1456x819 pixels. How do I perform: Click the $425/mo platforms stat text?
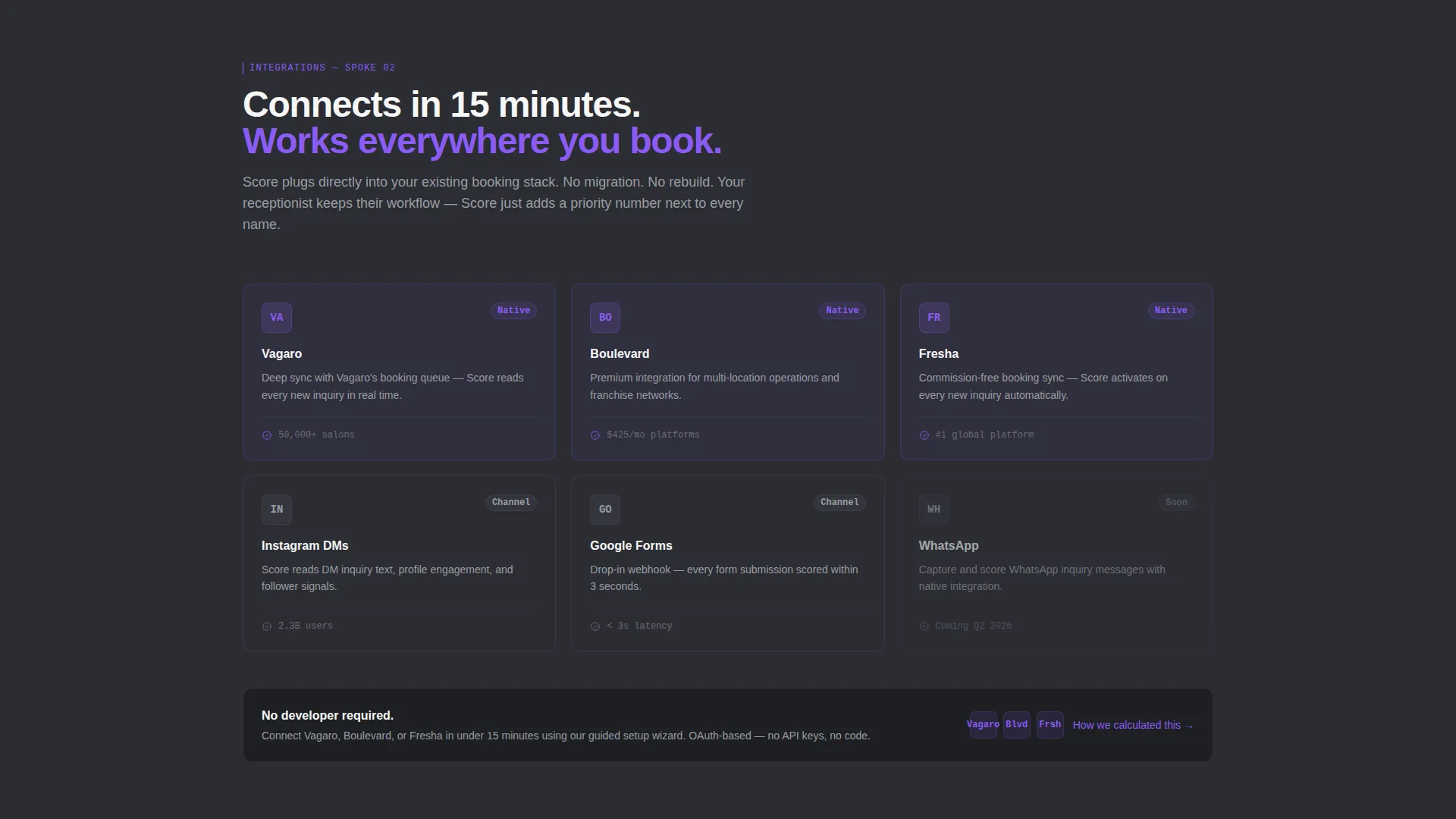click(653, 435)
